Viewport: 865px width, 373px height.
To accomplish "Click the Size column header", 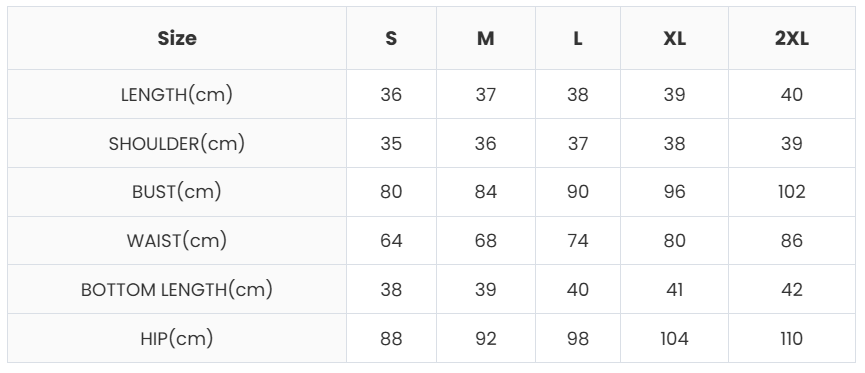I will 177,39.
